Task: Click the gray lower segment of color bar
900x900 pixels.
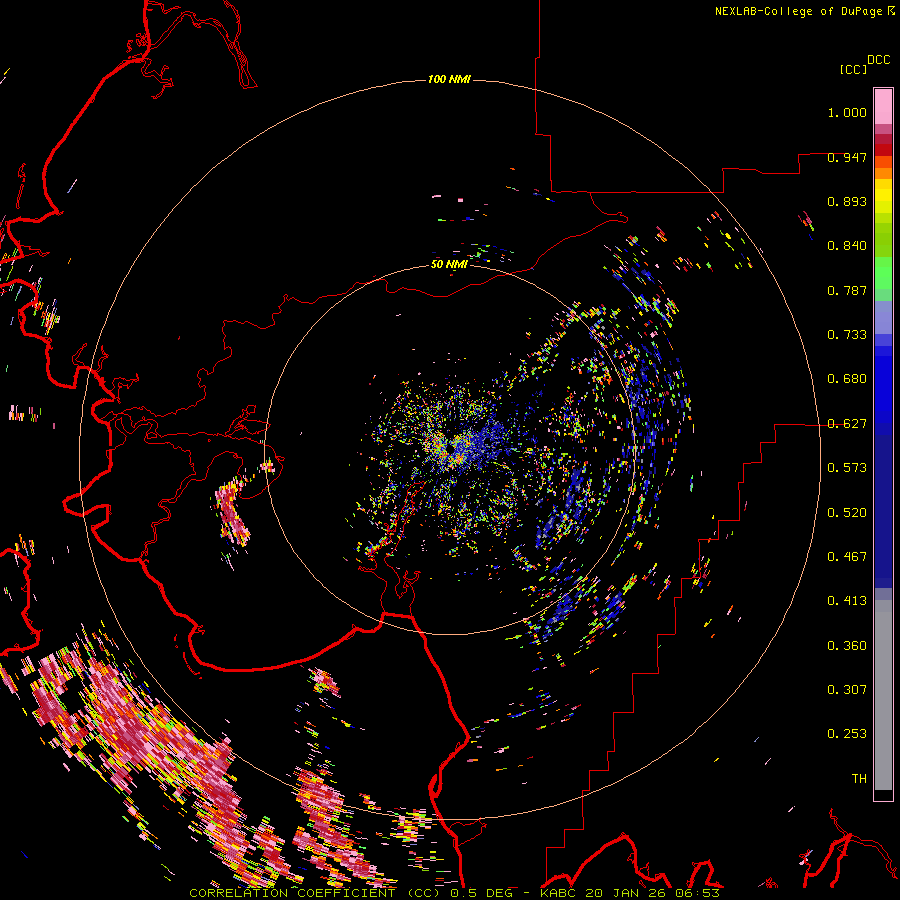Action: click(x=883, y=695)
